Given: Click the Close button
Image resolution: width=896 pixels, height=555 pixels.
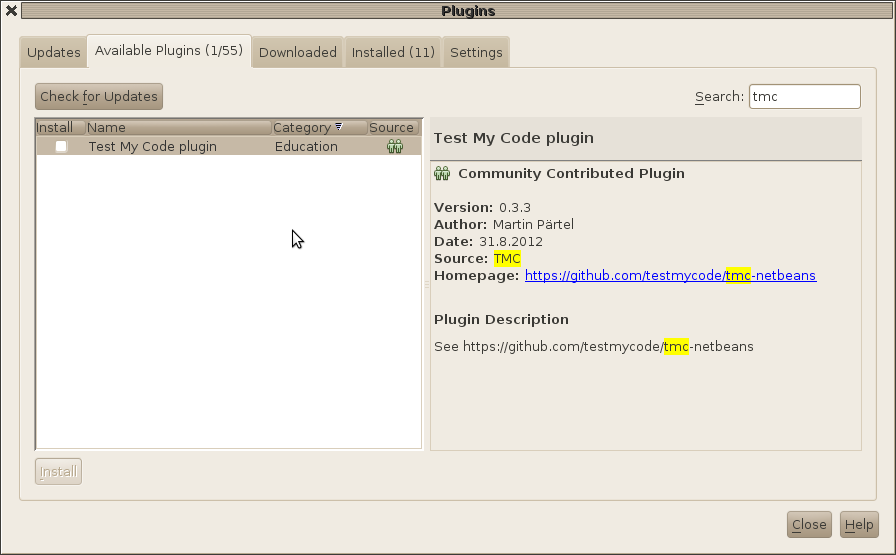Looking at the screenshot, I should 809,525.
